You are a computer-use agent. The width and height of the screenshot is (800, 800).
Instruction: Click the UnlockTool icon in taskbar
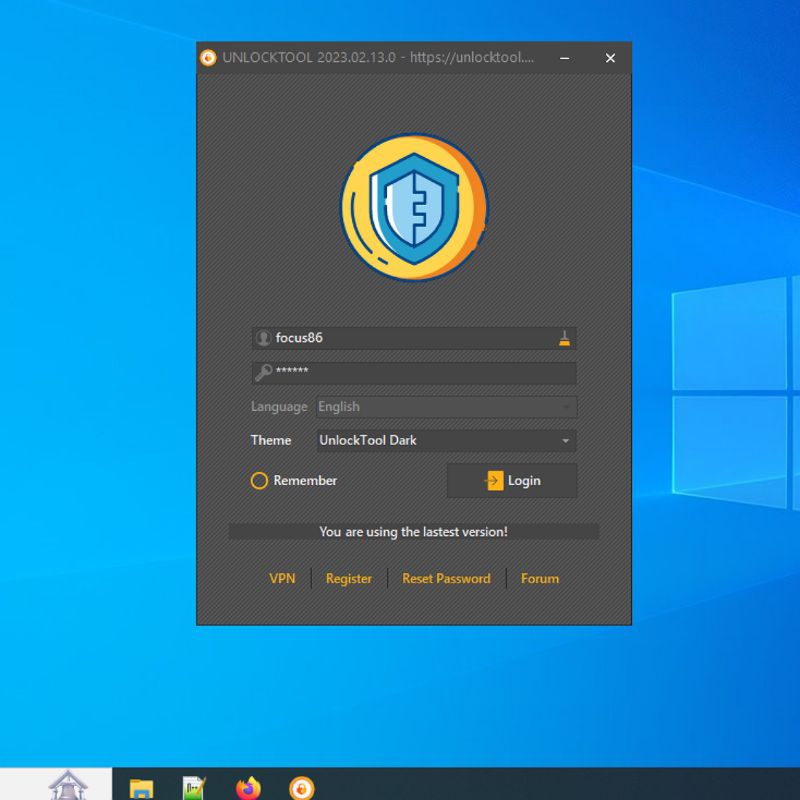[x=301, y=788]
